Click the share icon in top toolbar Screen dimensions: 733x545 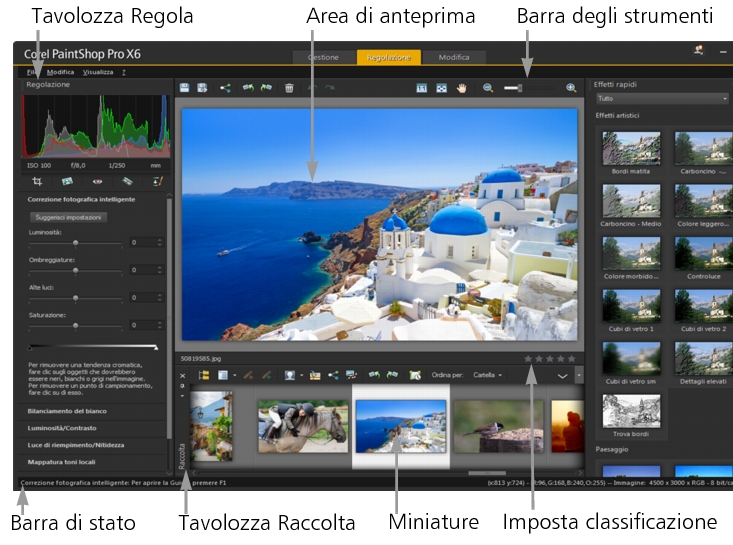225,88
